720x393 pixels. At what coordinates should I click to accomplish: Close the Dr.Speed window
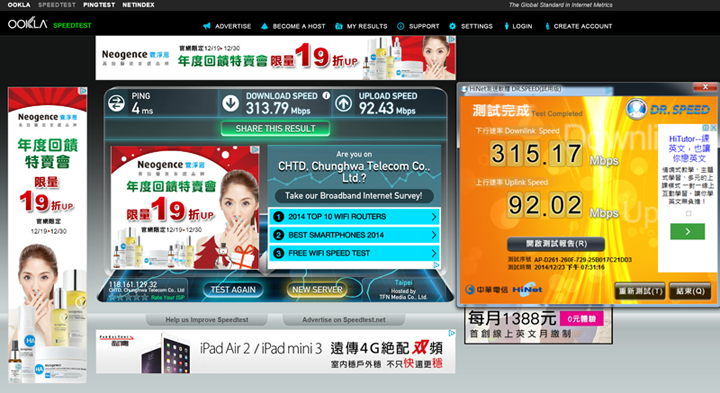[x=705, y=87]
